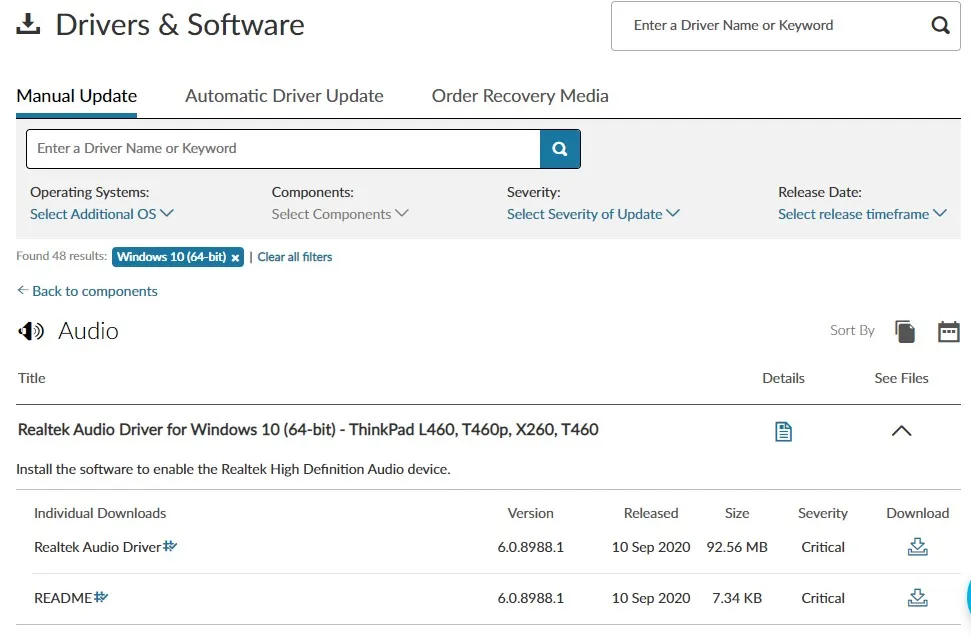This screenshot has height=641, width=971.
Task: Click Clear all filters link
Action: (x=295, y=257)
